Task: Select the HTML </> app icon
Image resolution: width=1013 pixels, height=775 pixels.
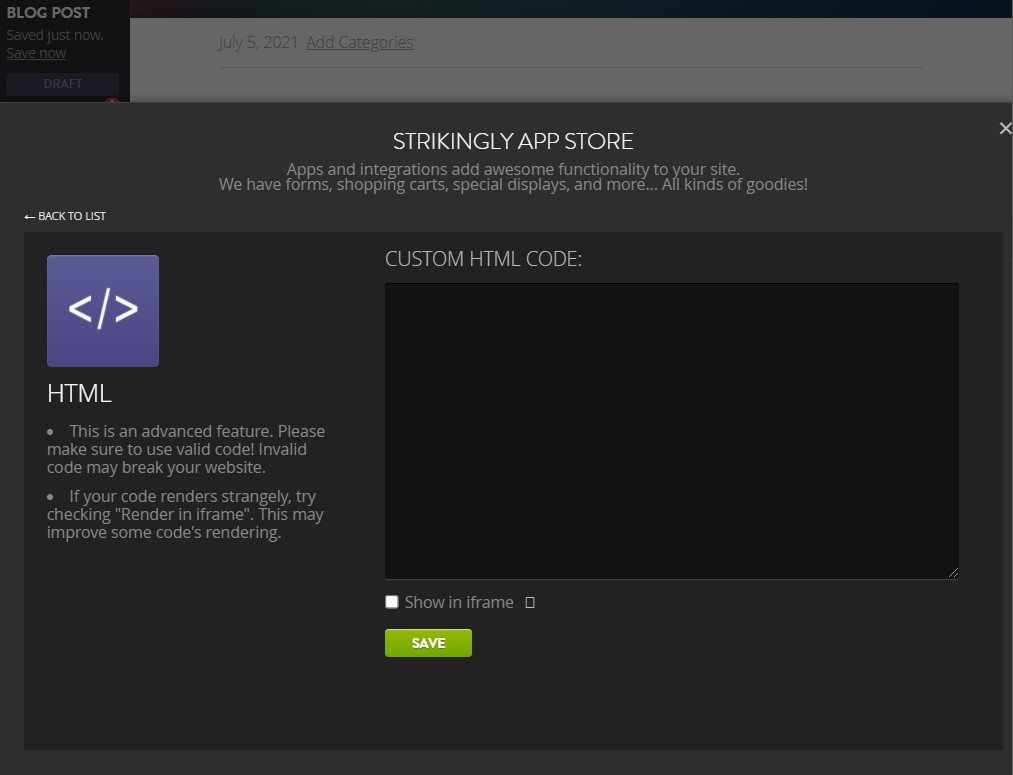Action: point(102,310)
